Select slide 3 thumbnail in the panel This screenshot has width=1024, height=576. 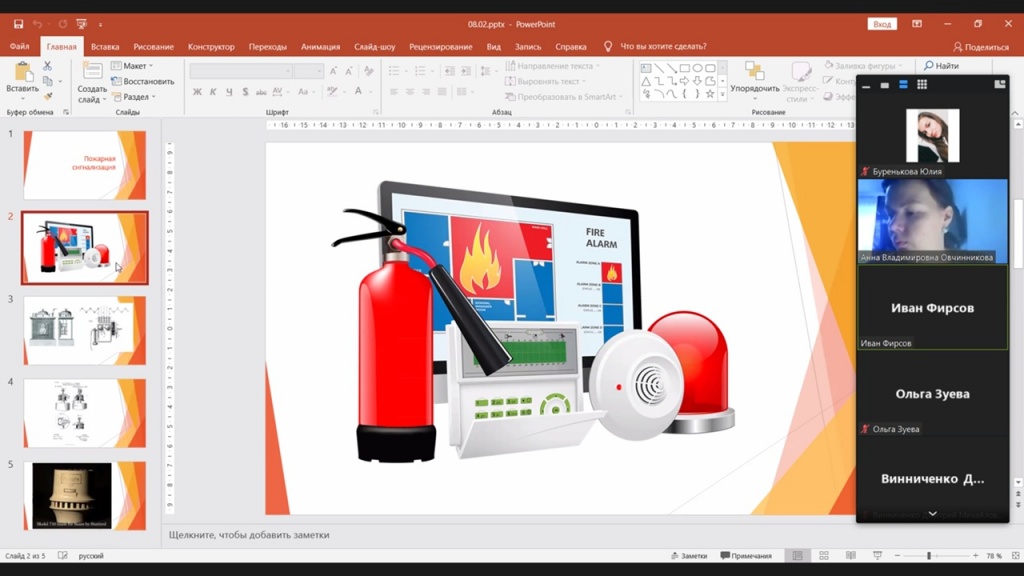[85, 330]
